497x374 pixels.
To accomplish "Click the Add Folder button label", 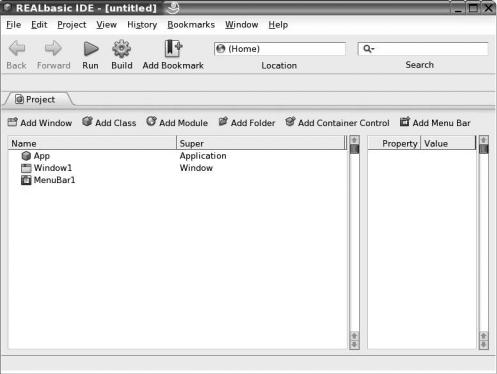I will [x=253, y=123].
